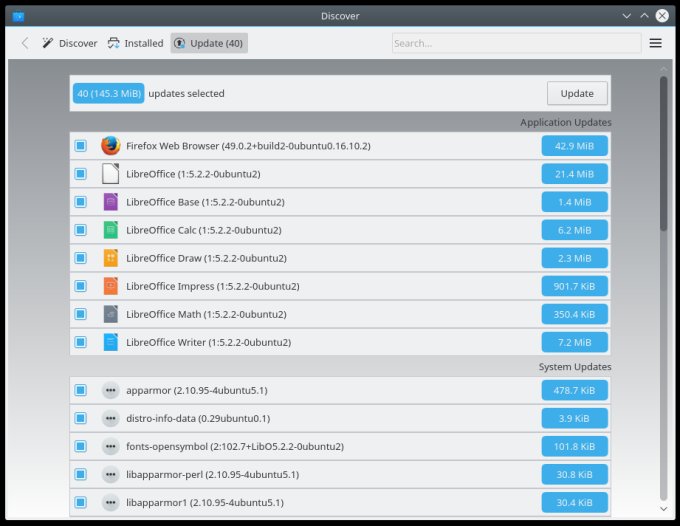Open the hamburger menu
680x526 pixels.
coord(656,43)
